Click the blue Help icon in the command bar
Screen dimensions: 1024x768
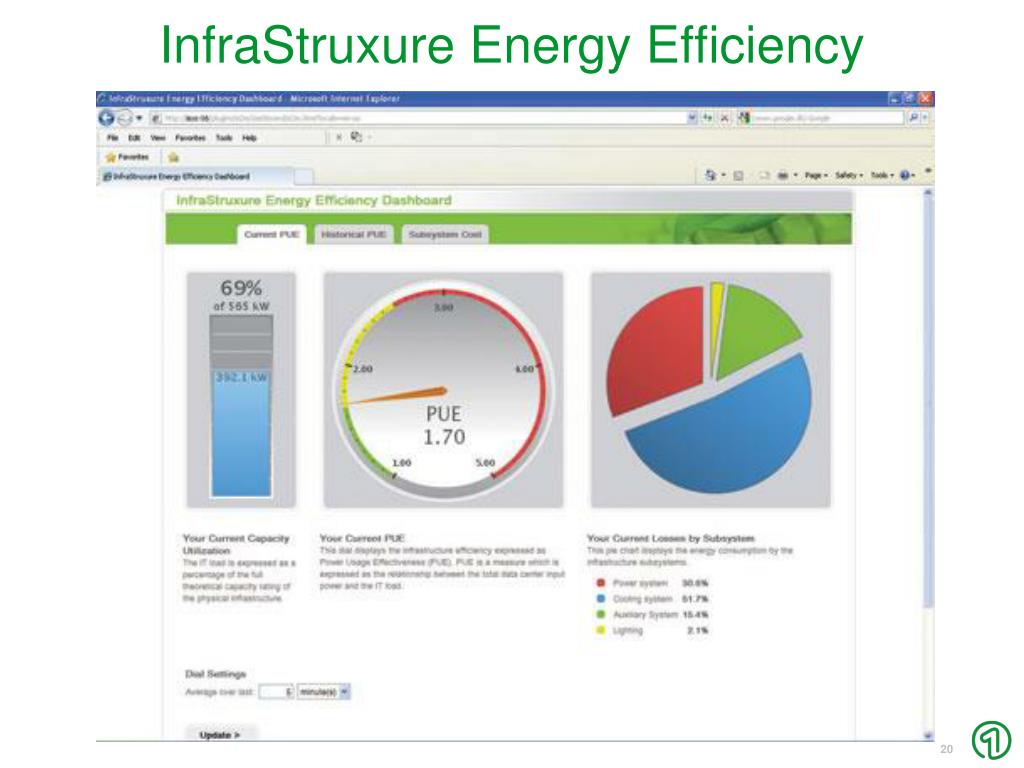(905, 175)
